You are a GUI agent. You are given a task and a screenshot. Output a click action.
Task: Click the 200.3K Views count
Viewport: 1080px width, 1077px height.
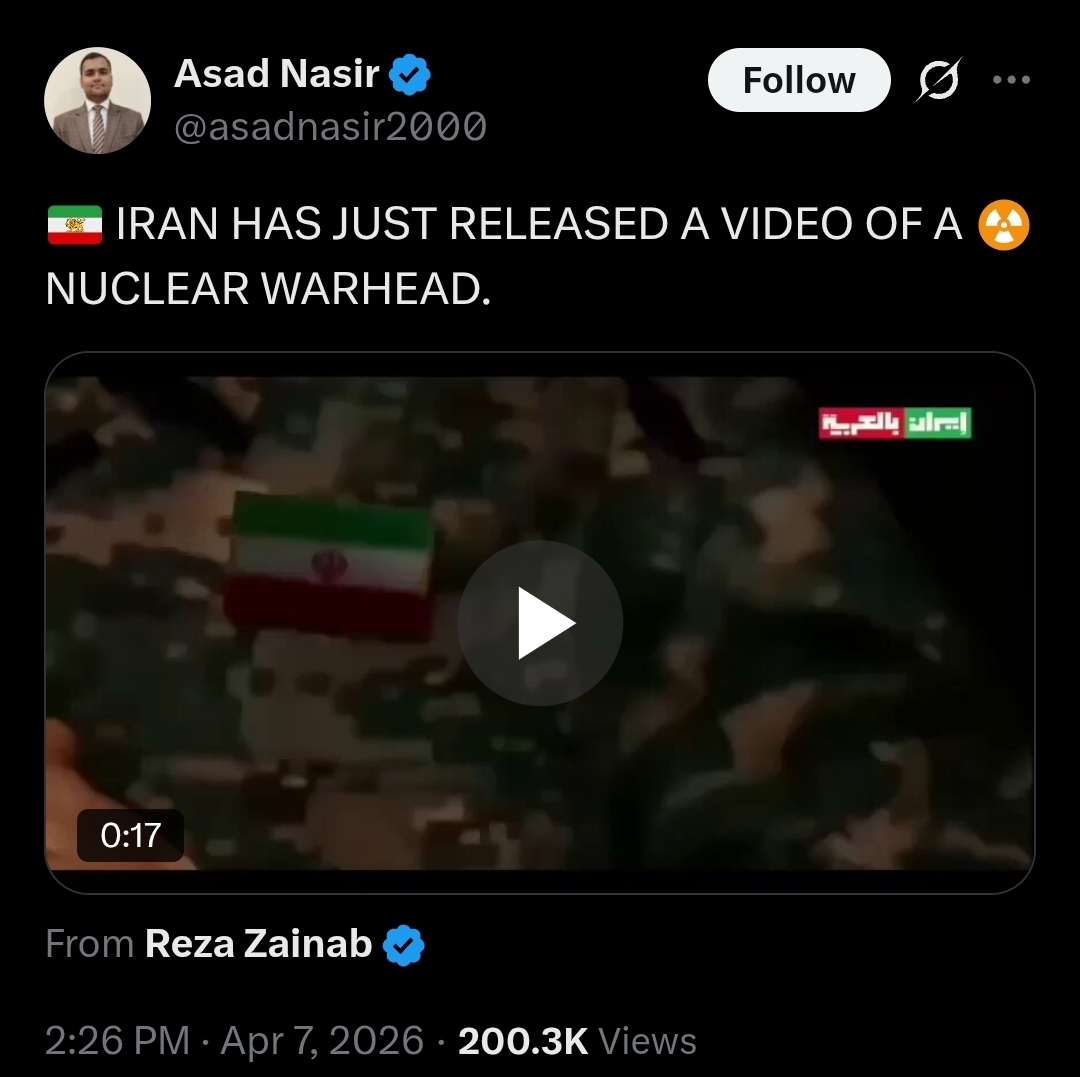click(577, 1041)
